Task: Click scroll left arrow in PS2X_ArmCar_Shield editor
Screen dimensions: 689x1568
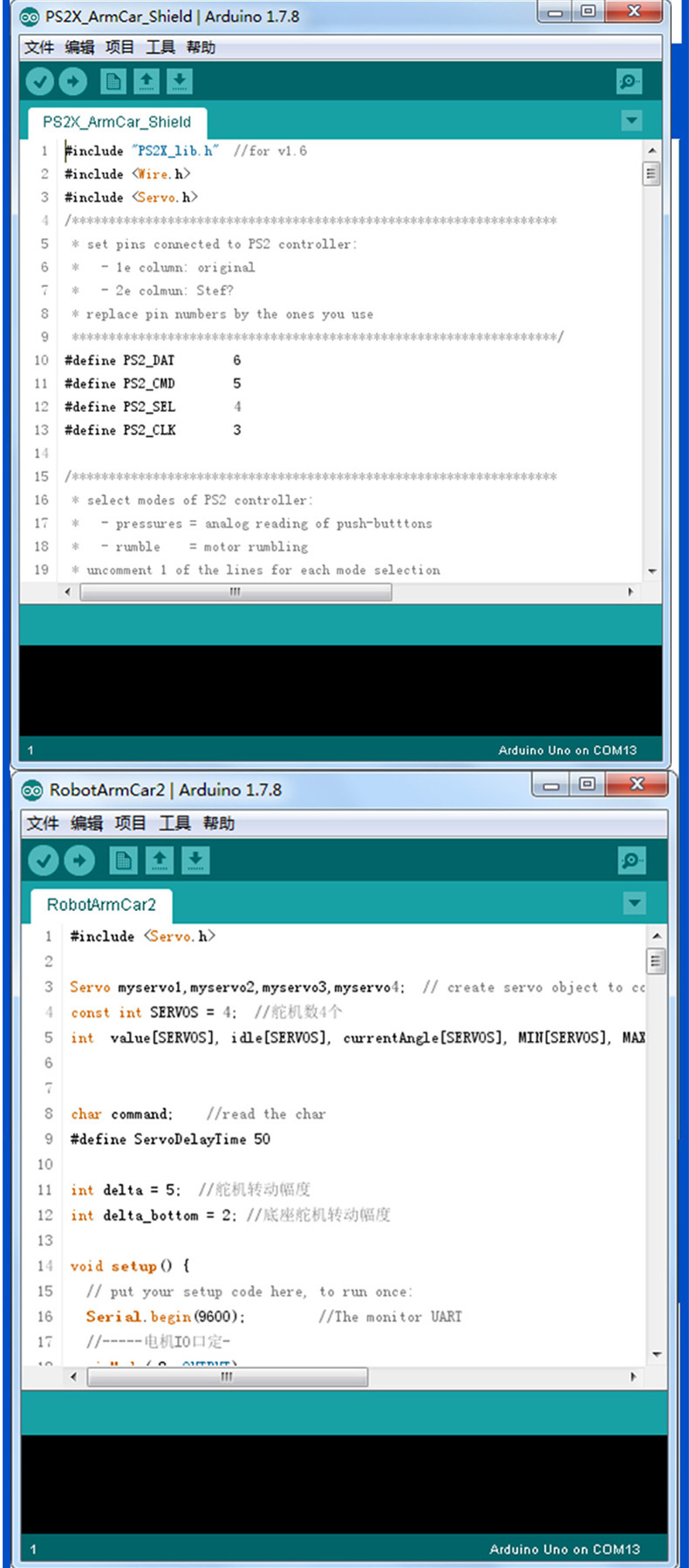Action: (68, 592)
